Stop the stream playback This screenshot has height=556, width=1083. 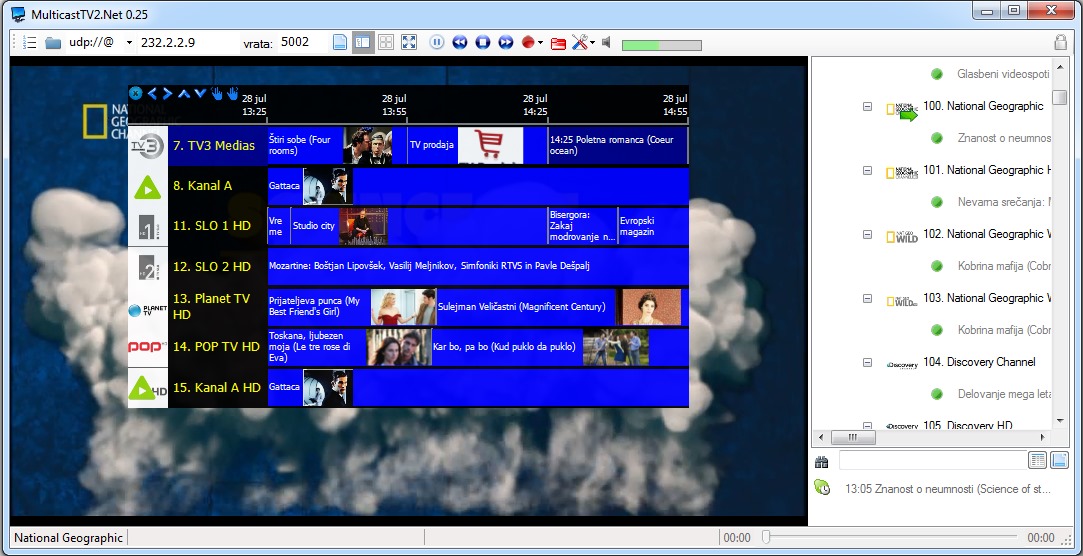(x=483, y=43)
